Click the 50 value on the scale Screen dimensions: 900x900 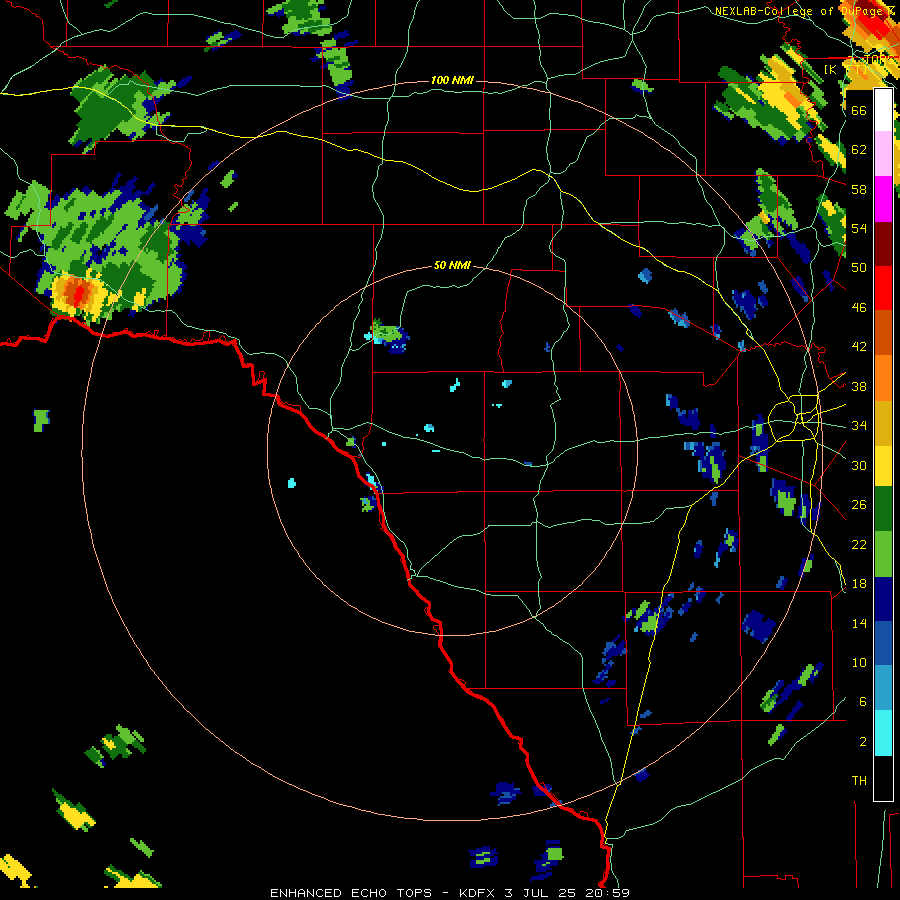tap(859, 267)
